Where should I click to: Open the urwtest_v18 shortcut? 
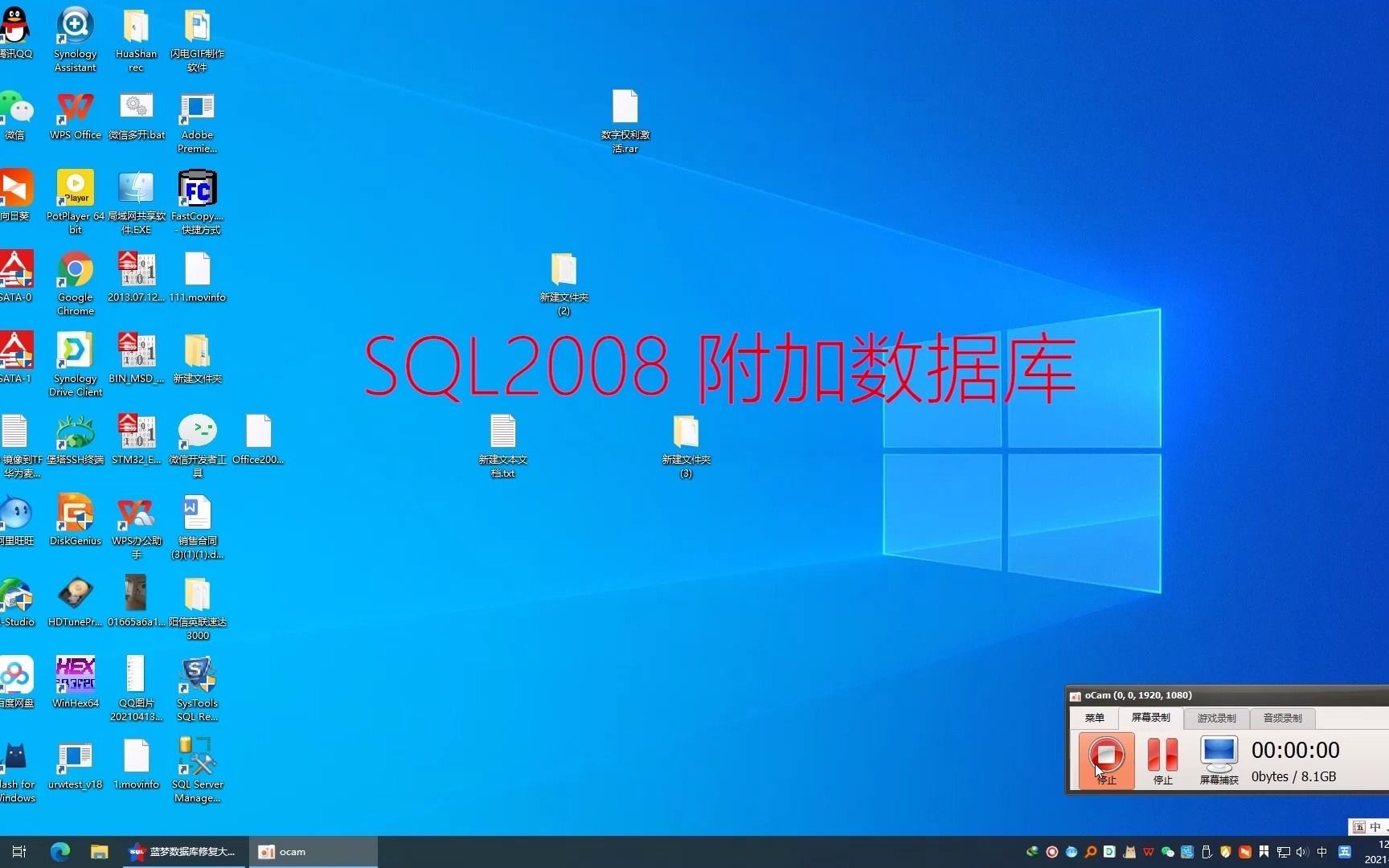[x=75, y=764]
